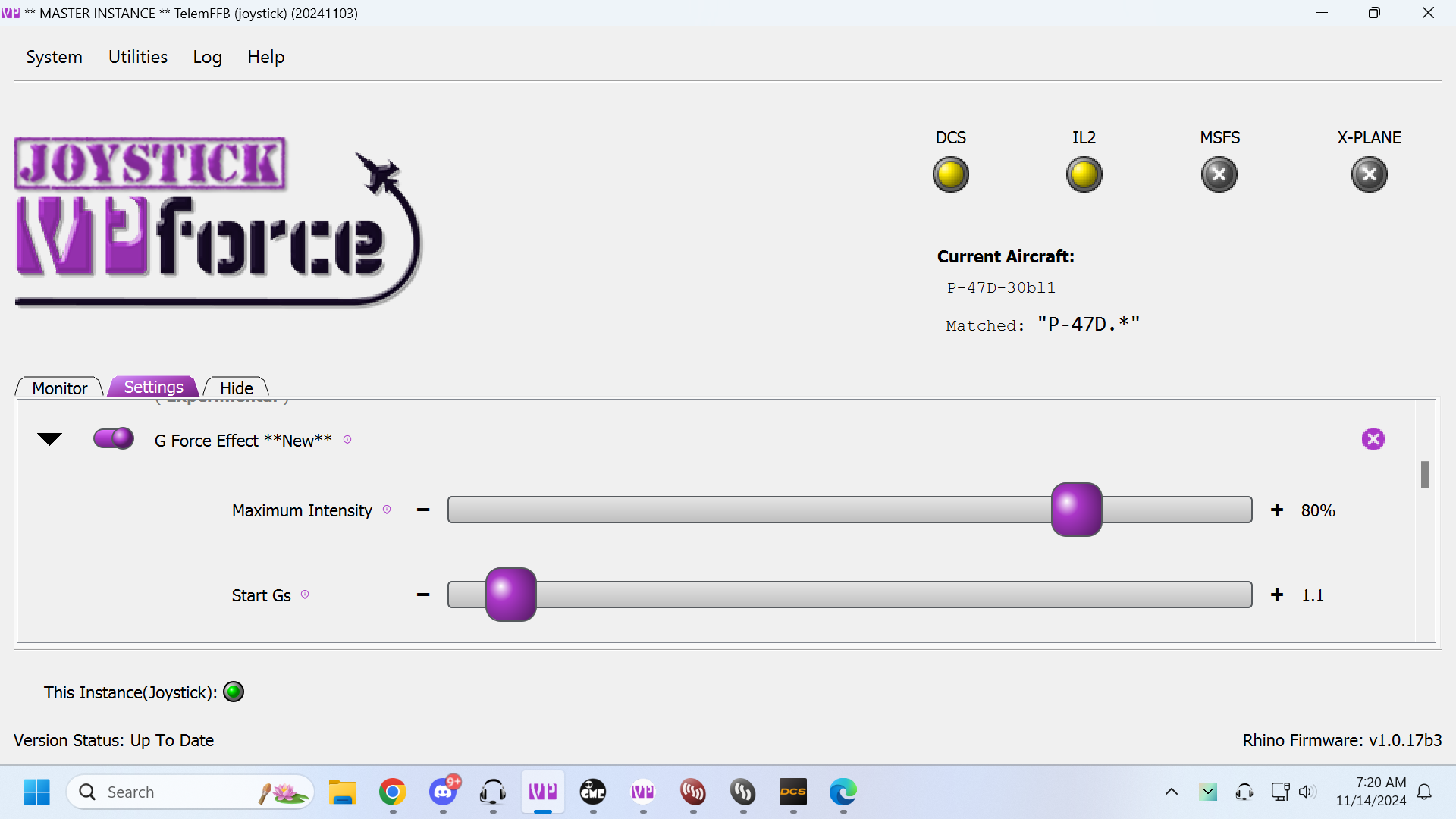1456x819 pixels.
Task: Click the MSFS disabled status icon
Action: click(x=1219, y=174)
